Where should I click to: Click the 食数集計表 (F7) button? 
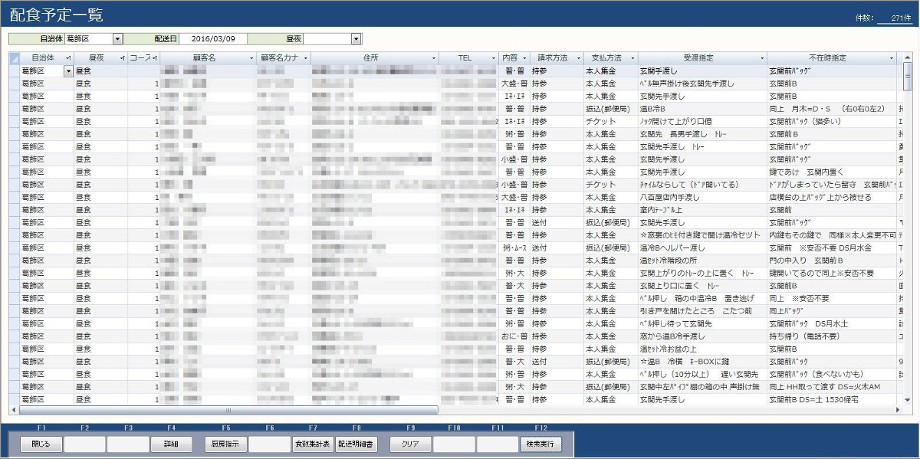pos(313,444)
